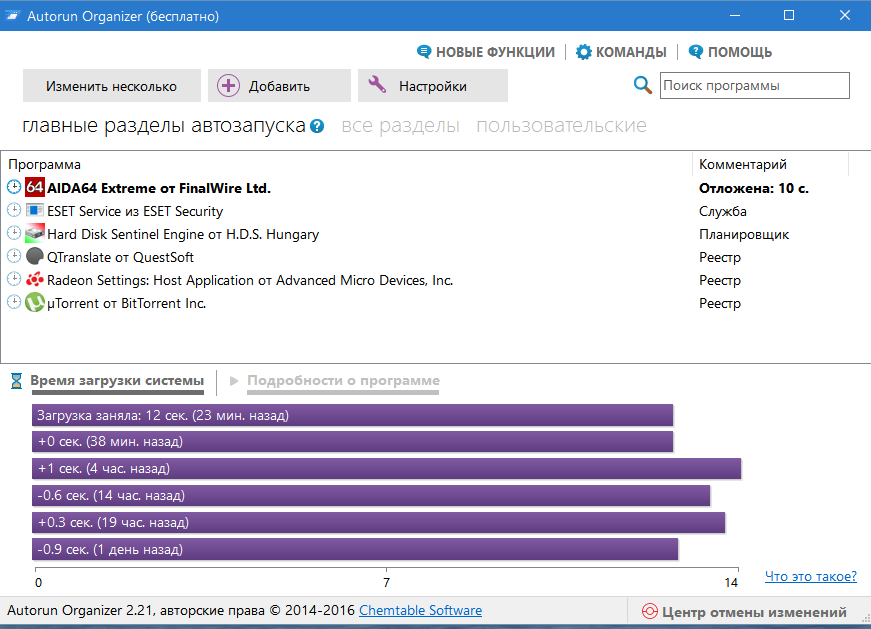This screenshot has height=629, width=871.
Task: Click the -0.6 сек. (14 час. назад) bar
Action: click(x=371, y=496)
